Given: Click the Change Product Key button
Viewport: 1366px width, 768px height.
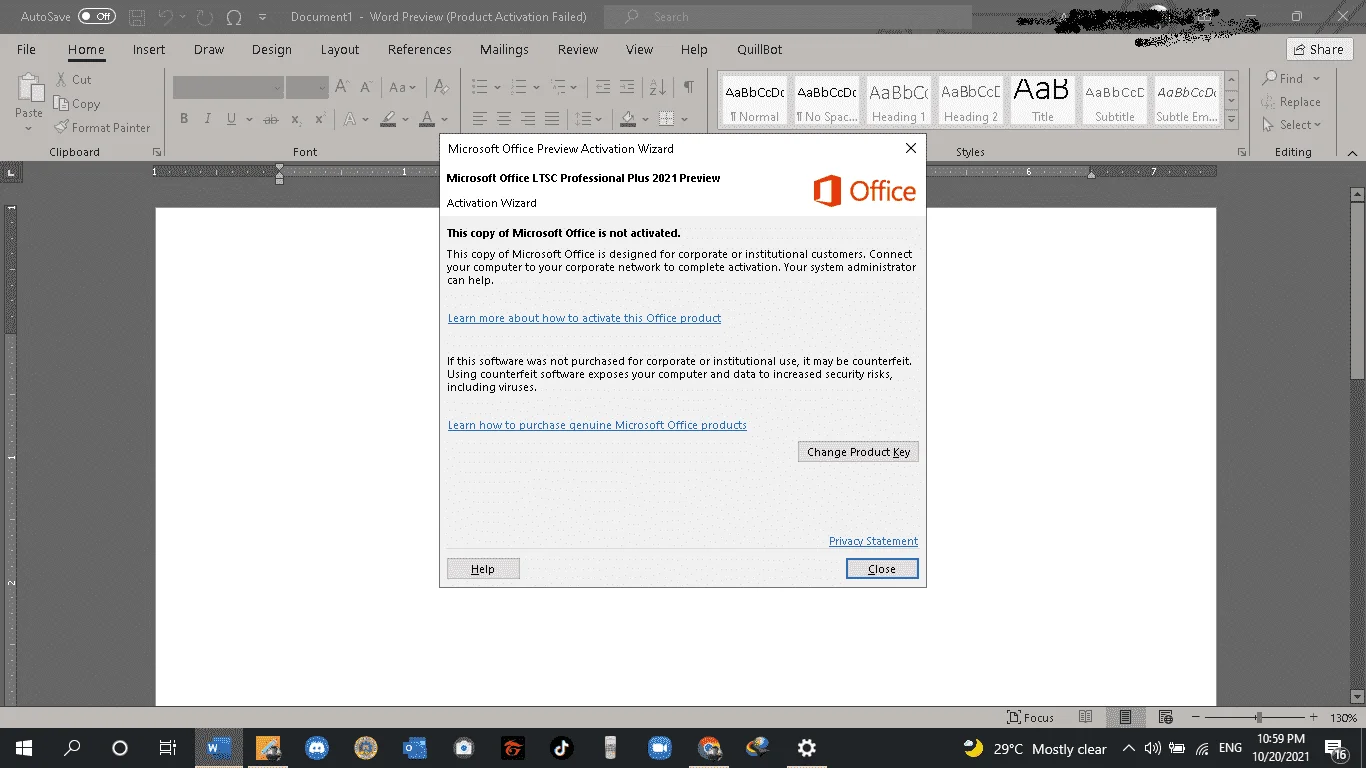Looking at the screenshot, I should (x=858, y=452).
